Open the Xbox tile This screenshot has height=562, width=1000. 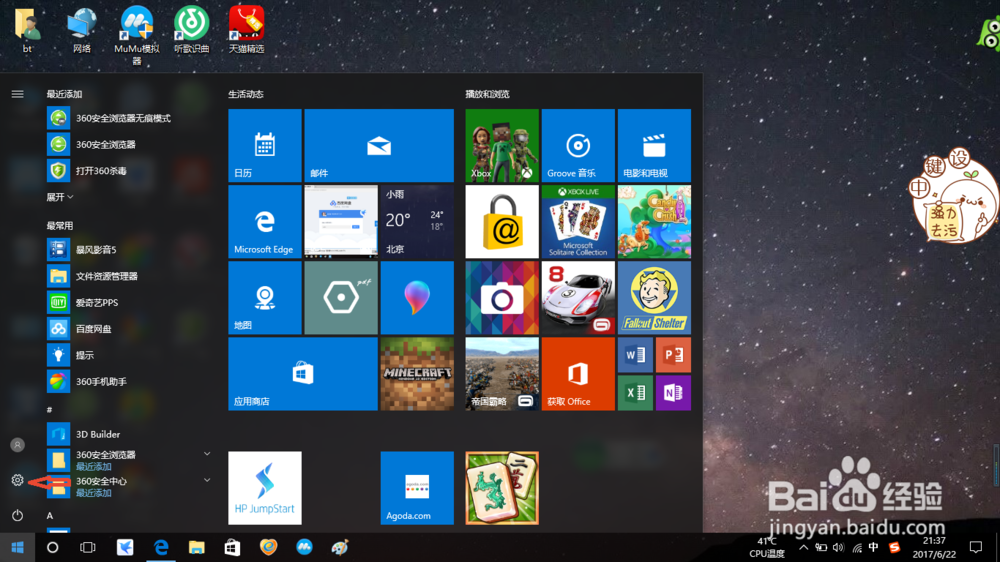[502, 145]
